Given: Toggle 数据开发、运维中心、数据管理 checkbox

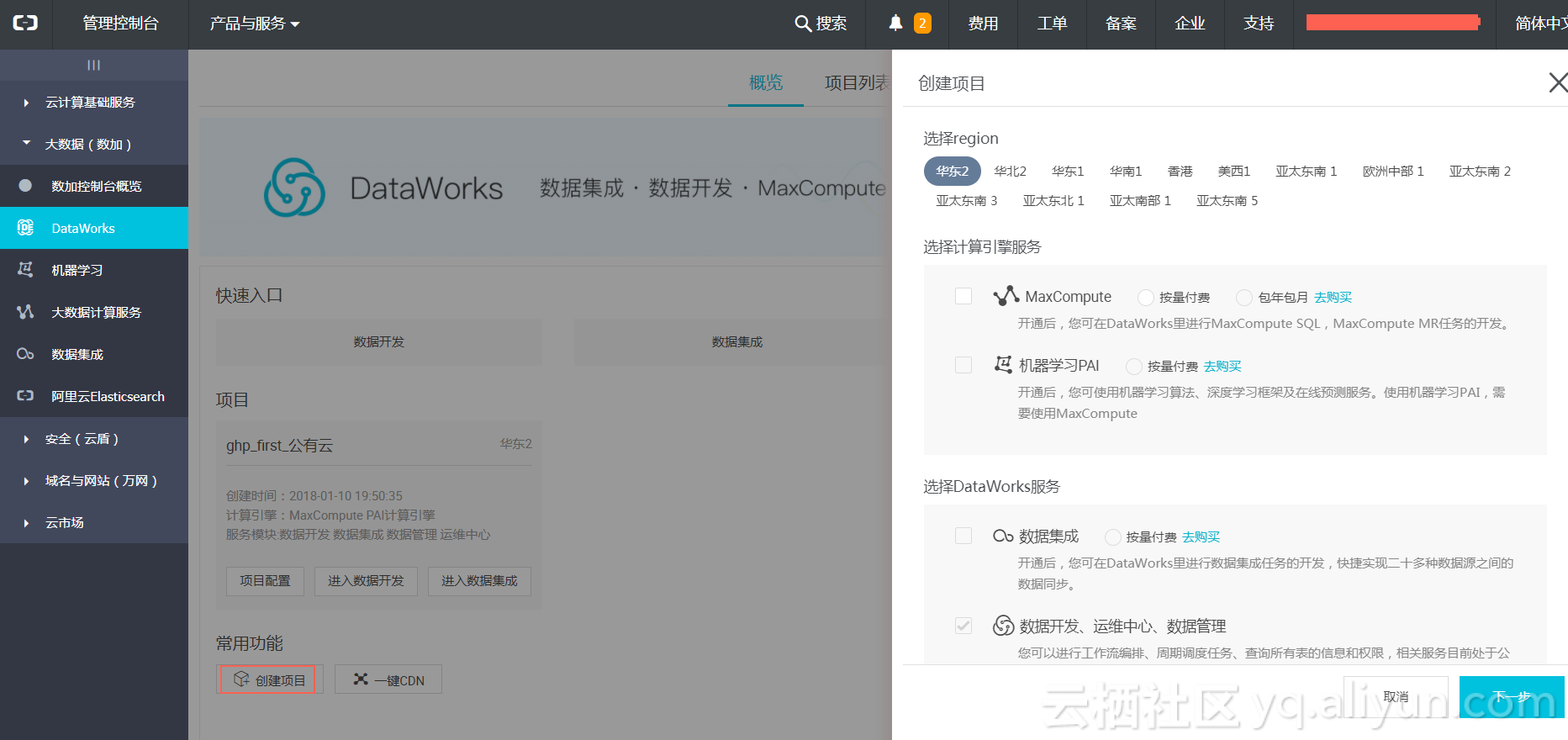Looking at the screenshot, I should 964,626.
